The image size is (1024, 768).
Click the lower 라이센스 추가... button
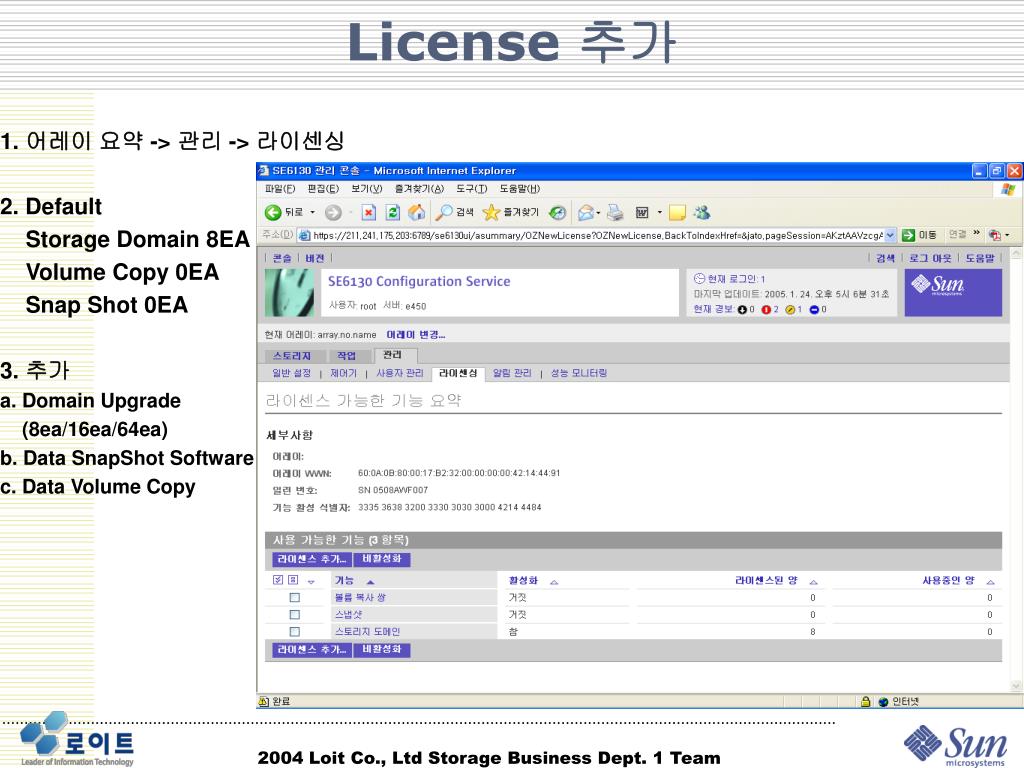[312, 649]
